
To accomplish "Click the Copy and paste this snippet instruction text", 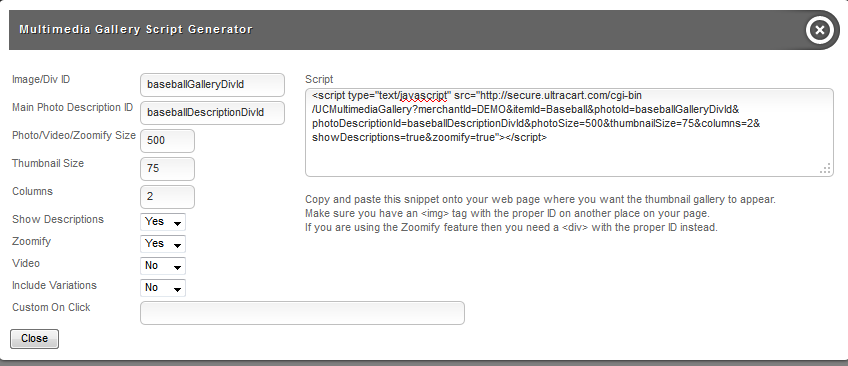I will click(x=540, y=199).
